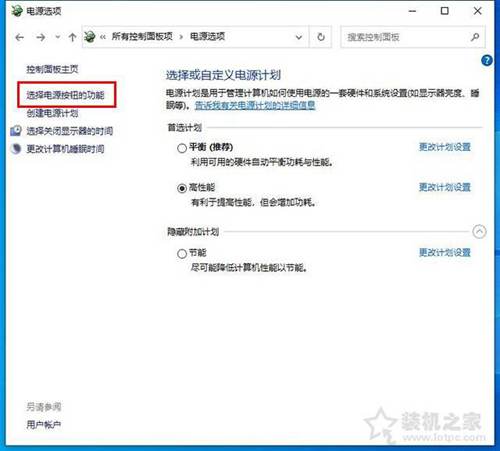Click the monitor icon beside 选择关闭显示器的时间
Viewport: 500px width, 451px height.
(x=16, y=131)
